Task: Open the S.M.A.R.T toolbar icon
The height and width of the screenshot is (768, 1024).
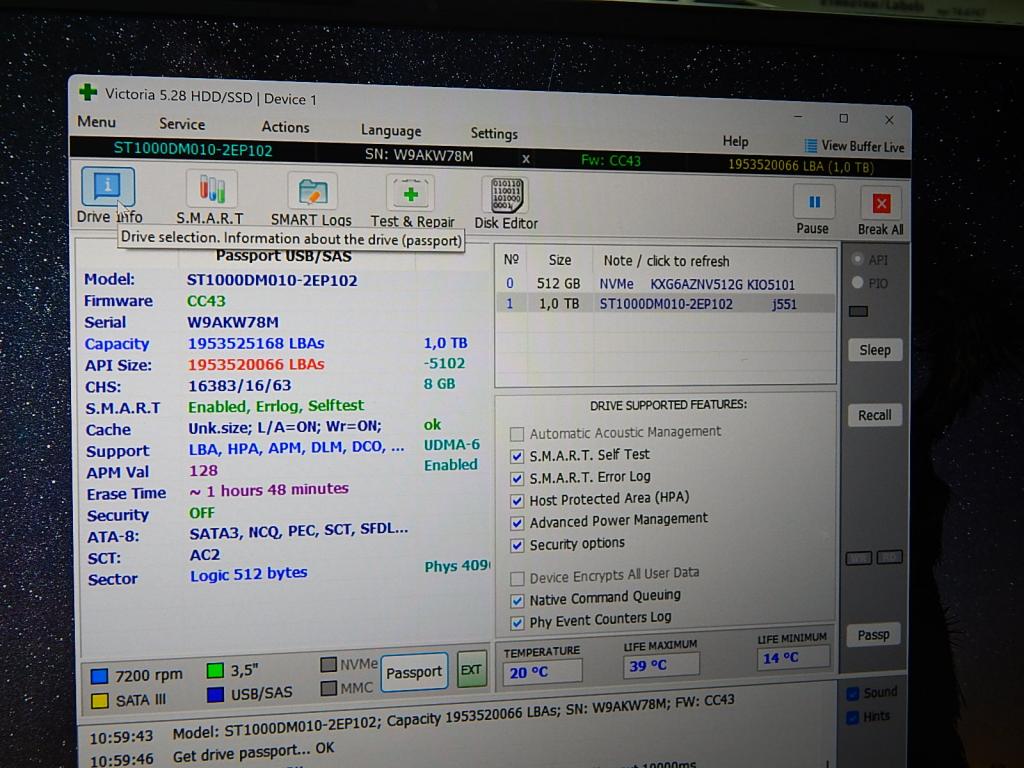Action: (x=211, y=189)
